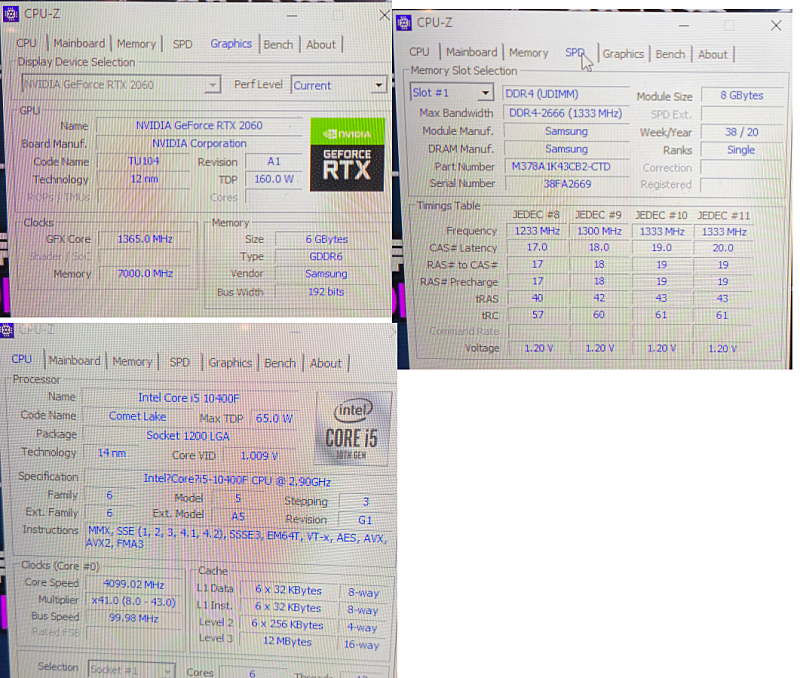This screenshot has height=678, width=800.
Task: Open the Mainboard tab in the SPD window
Action: pyautogui.click(x=471, y=52)
